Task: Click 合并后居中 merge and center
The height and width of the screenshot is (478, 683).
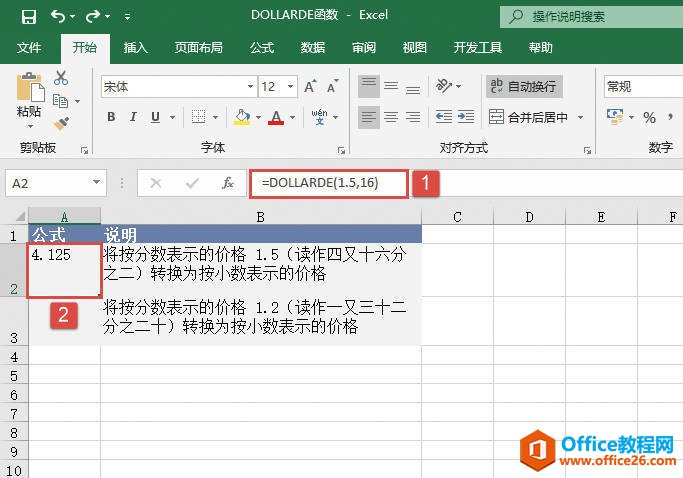Action: tap(528, 117)
